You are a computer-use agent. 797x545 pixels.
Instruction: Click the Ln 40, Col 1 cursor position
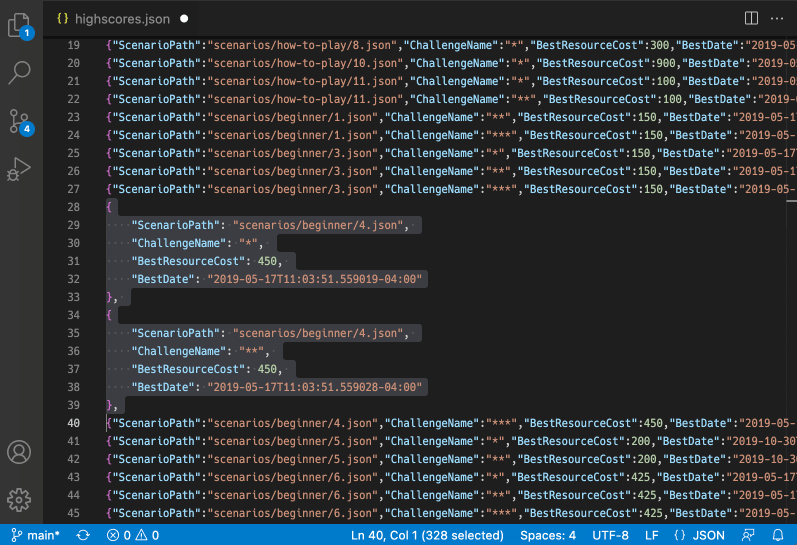427,535
